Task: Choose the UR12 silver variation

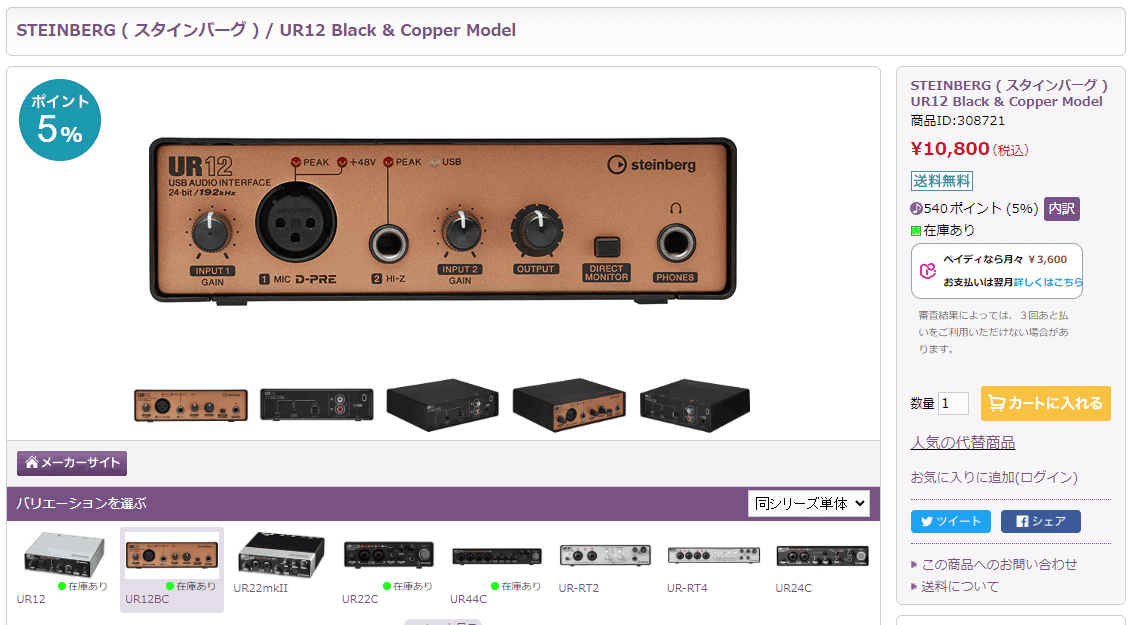Action: [x=63, y=569]
